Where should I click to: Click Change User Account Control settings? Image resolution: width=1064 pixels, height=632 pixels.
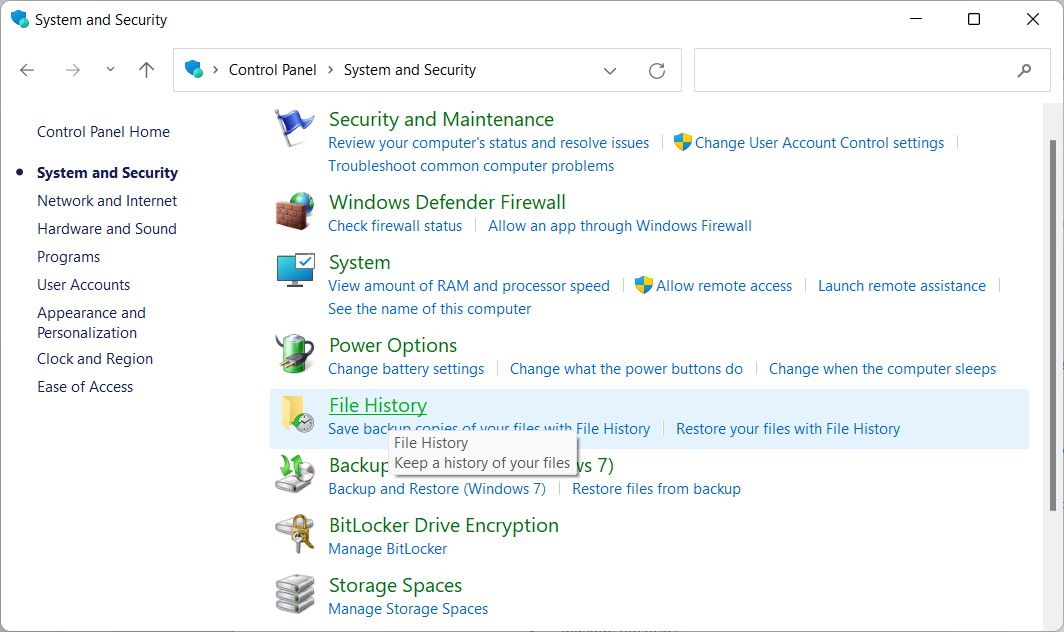point(819,143)
